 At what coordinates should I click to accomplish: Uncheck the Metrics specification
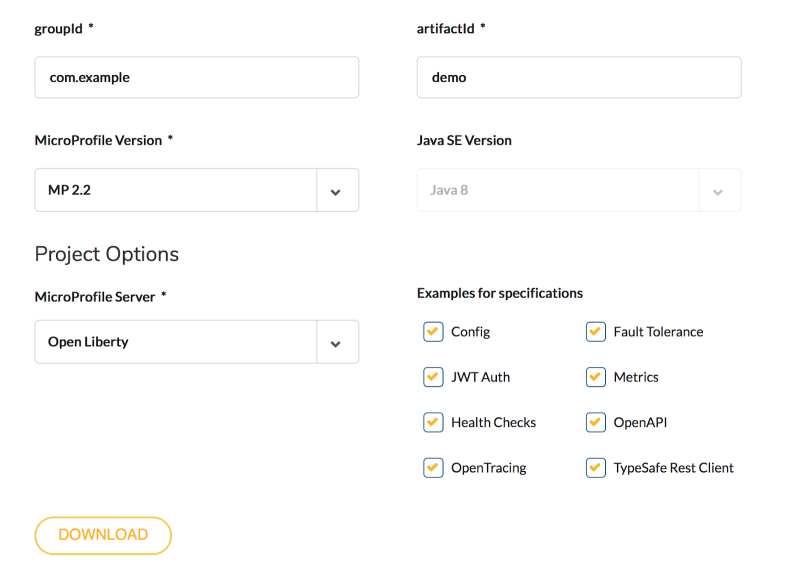pos(595,377)
